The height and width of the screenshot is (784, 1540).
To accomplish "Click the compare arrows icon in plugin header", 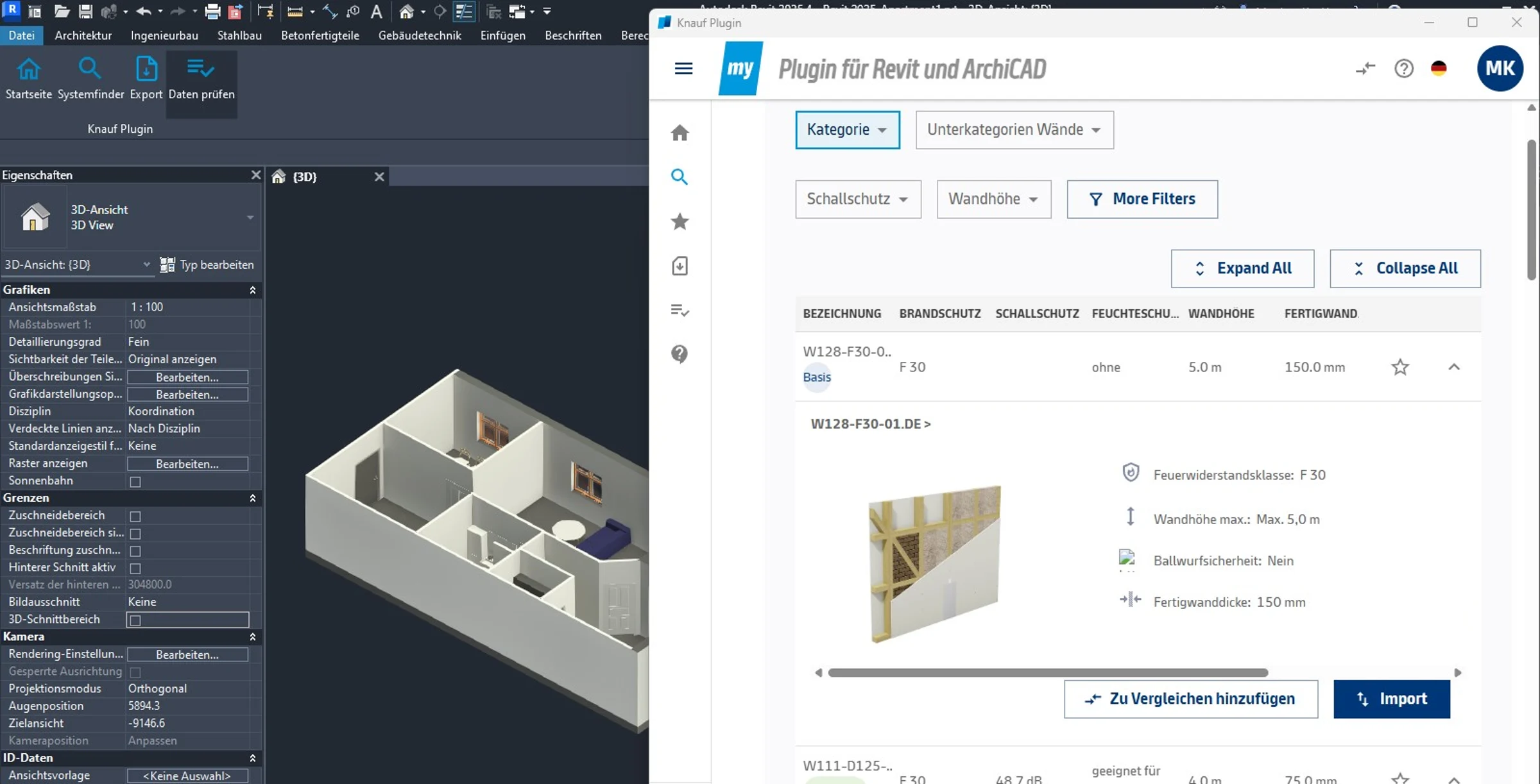I will [x=1365, y=68].
